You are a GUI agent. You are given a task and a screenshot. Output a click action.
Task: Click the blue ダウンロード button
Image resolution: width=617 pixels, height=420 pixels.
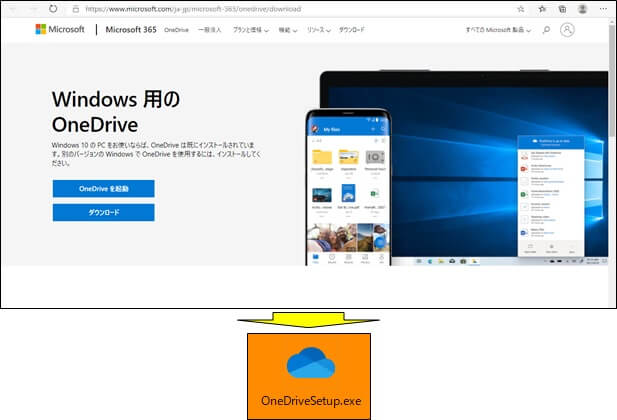[103, 213]
